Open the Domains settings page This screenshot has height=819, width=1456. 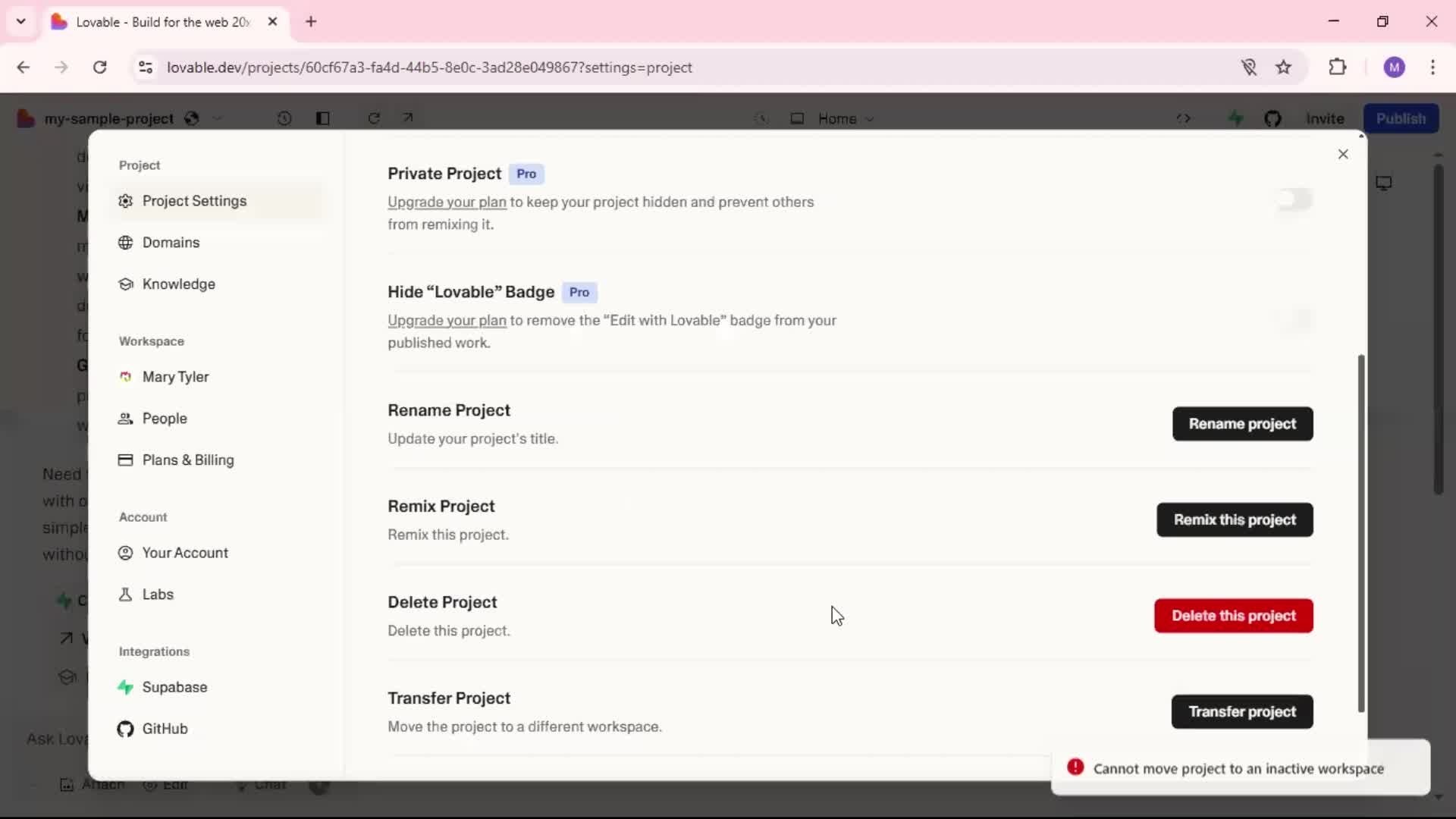pyautogui.click(x=171, y=243)
